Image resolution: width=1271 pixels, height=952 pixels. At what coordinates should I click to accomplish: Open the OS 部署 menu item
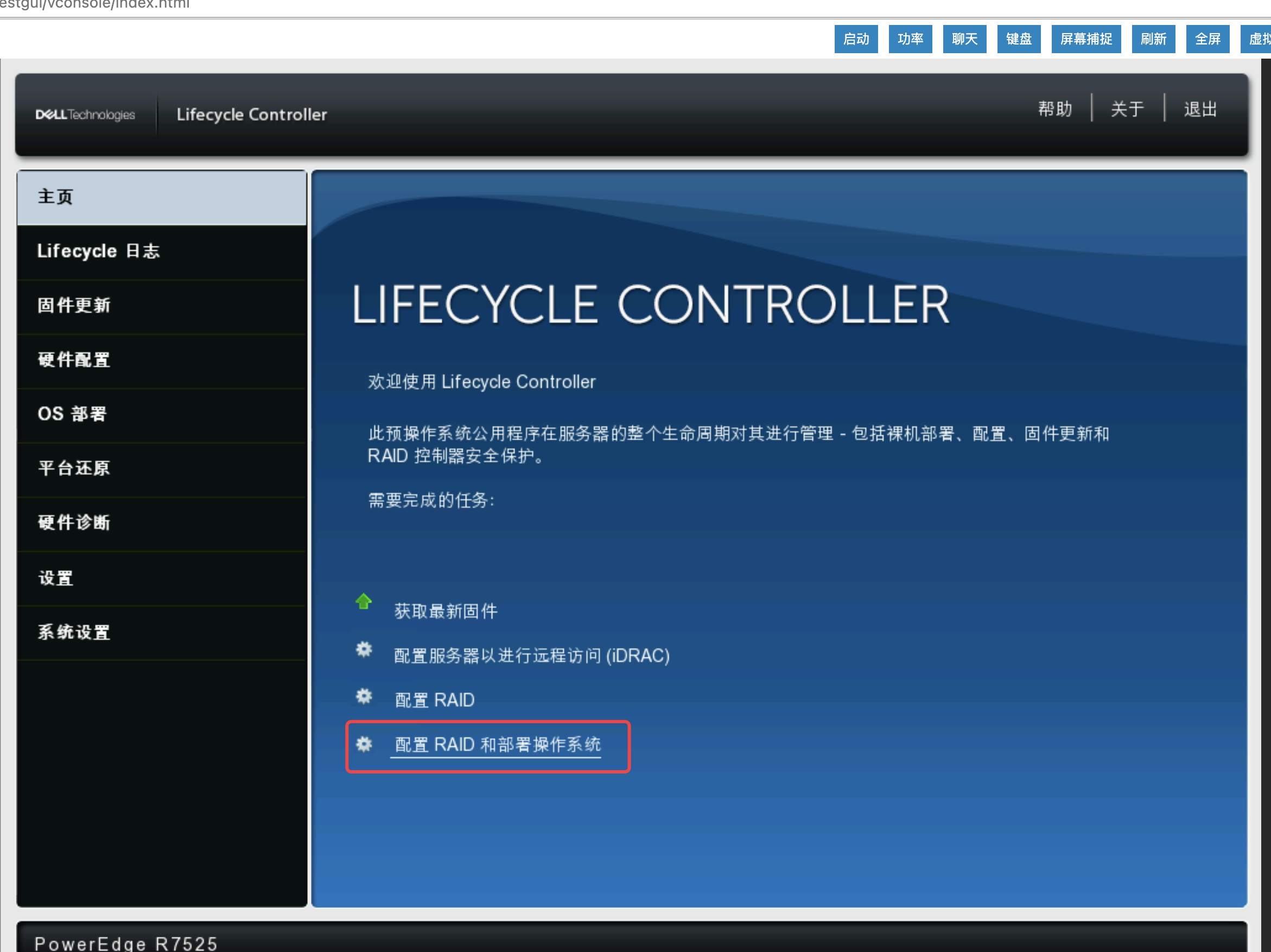point(162,414)
